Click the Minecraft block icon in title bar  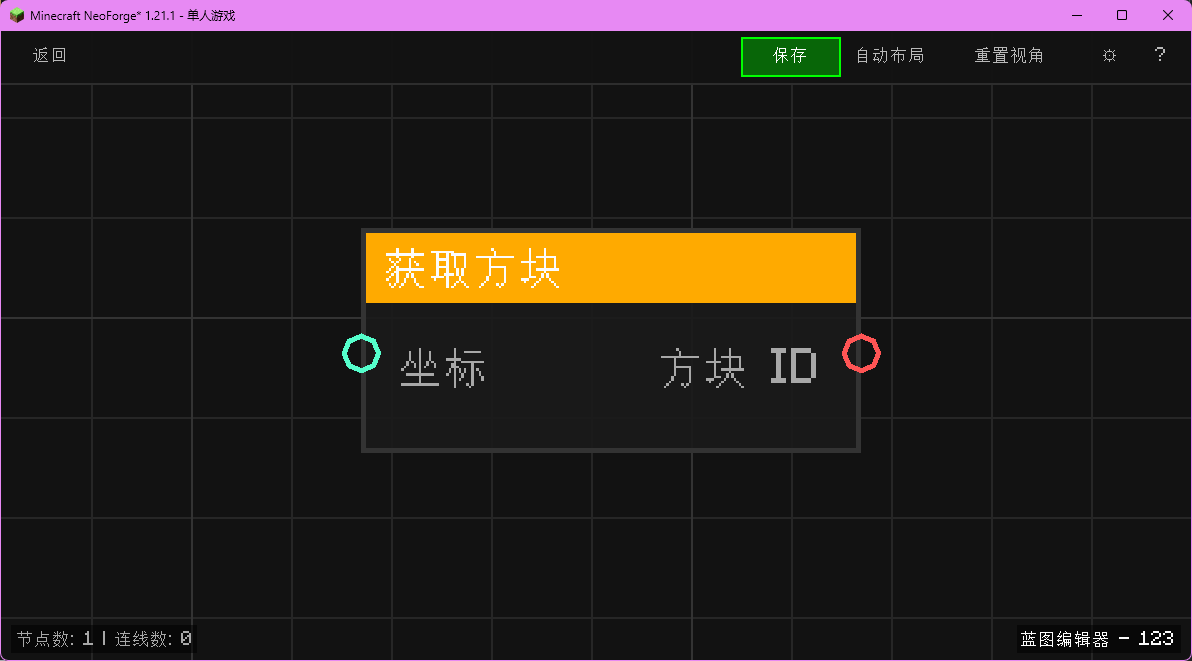coord(16,15)
